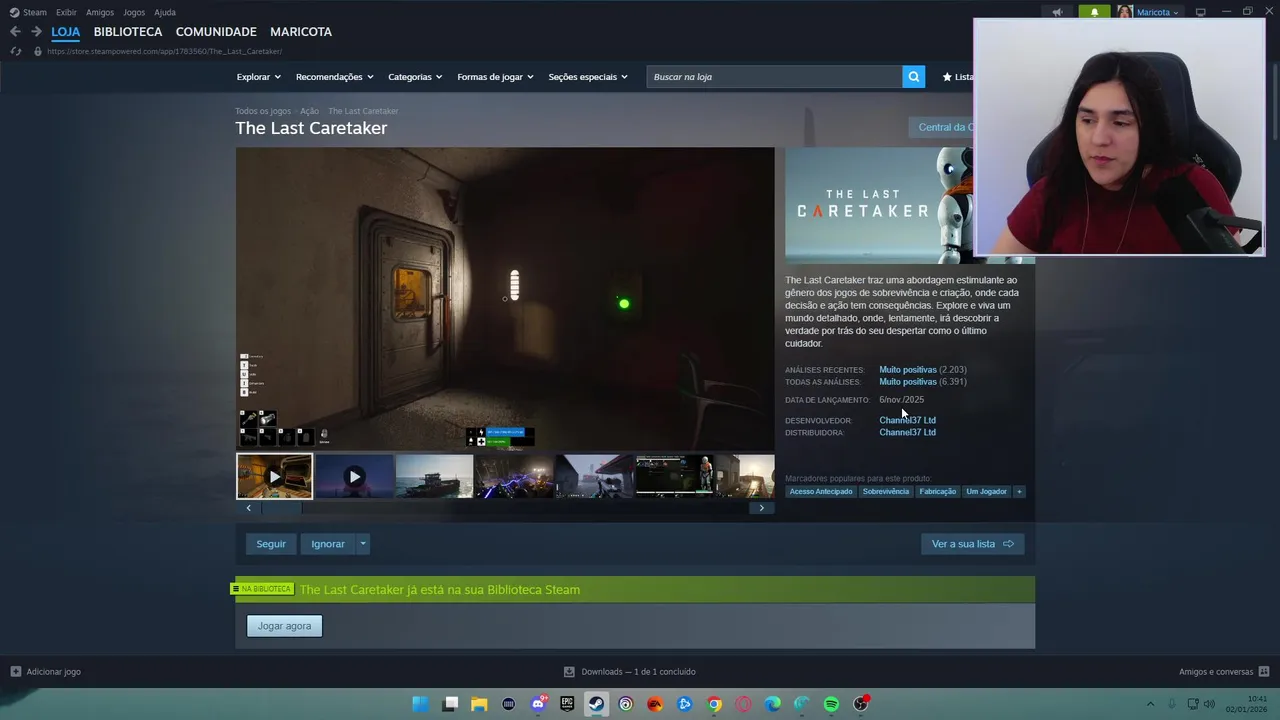The image size is (1280, 720).
Task: Select the Sobrevivência tag
Action: [x=886, y=491]
